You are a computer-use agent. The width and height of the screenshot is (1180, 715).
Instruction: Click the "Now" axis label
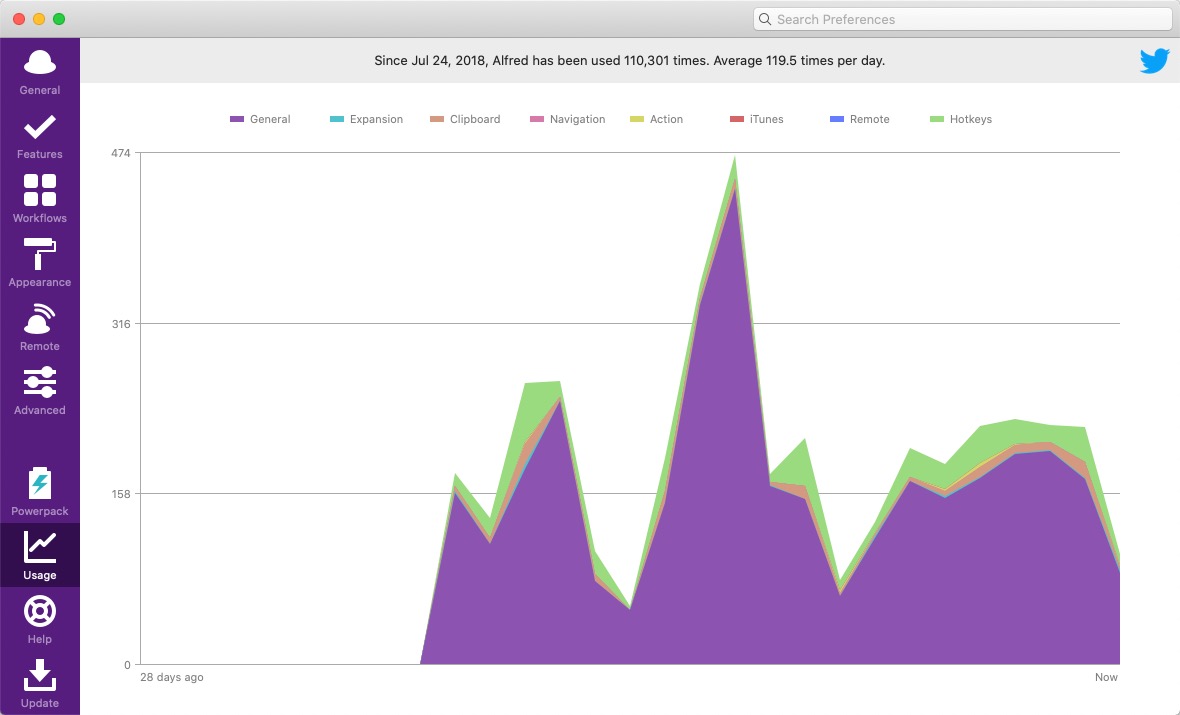click(1106, 677)
